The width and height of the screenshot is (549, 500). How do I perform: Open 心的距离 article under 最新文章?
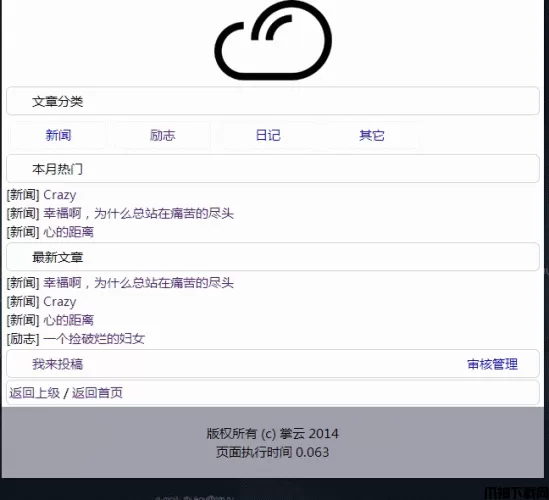[68, 320]
